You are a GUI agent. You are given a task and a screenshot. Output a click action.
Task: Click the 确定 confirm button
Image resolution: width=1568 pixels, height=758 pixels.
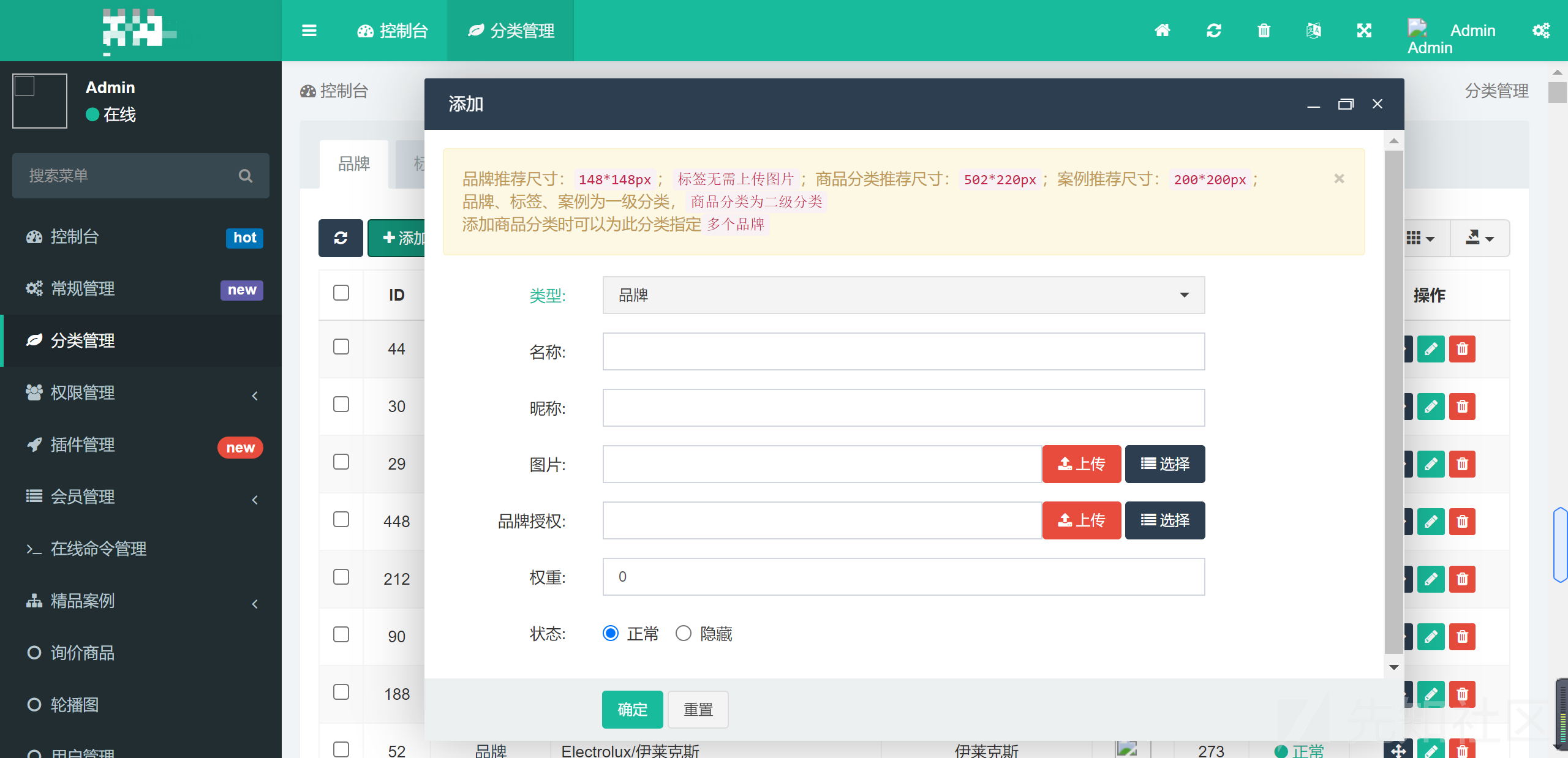click(632, 710)
